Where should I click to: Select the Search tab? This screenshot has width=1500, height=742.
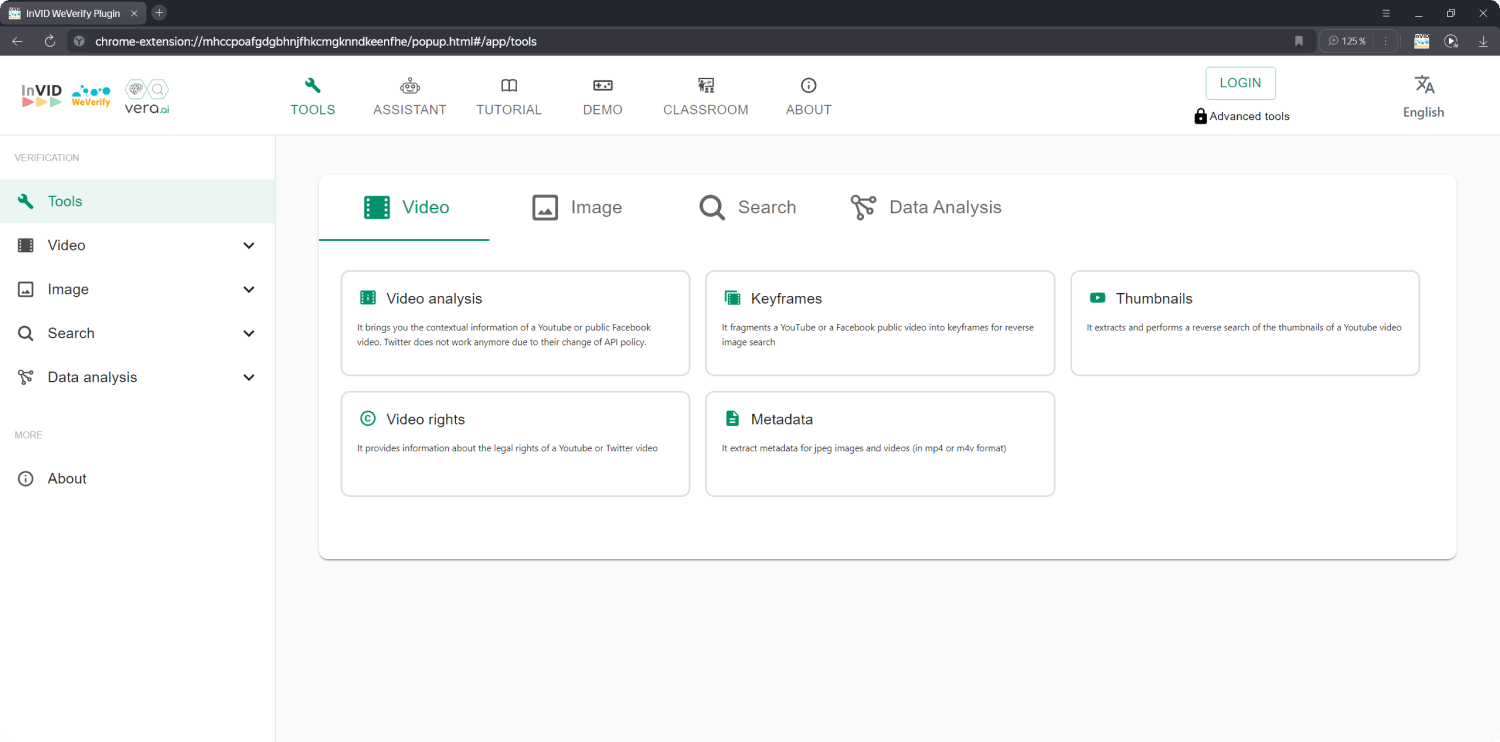pos(748,207)
